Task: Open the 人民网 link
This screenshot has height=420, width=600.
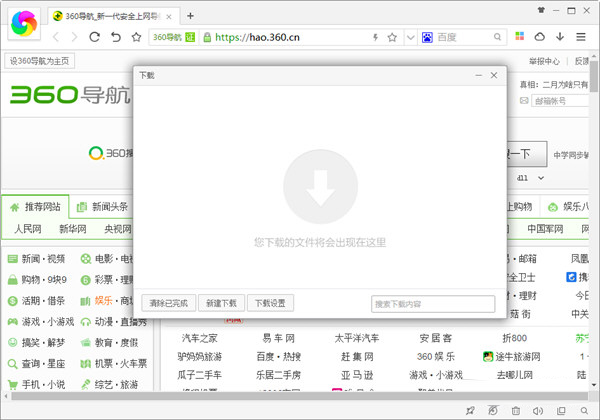Action: [x=28, y=229]
